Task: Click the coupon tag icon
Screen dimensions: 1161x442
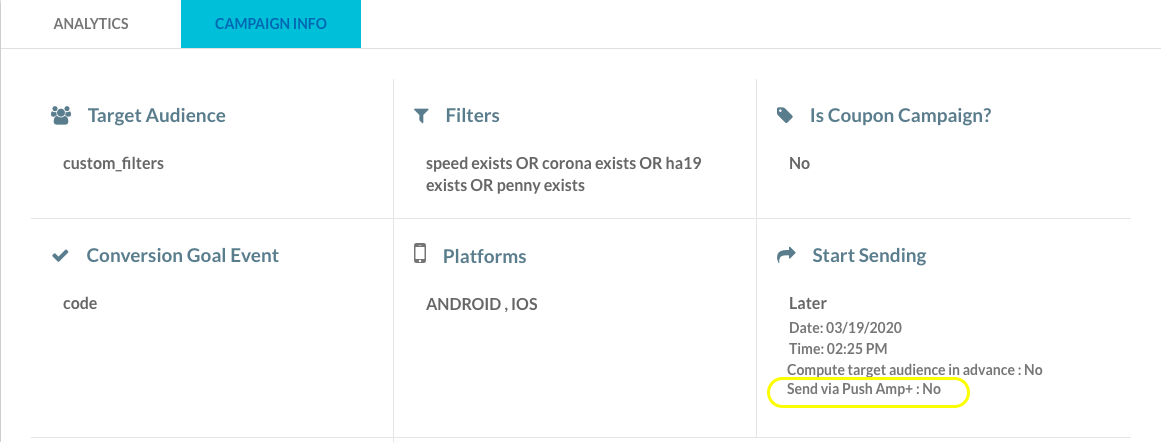Action: [784, 115]
